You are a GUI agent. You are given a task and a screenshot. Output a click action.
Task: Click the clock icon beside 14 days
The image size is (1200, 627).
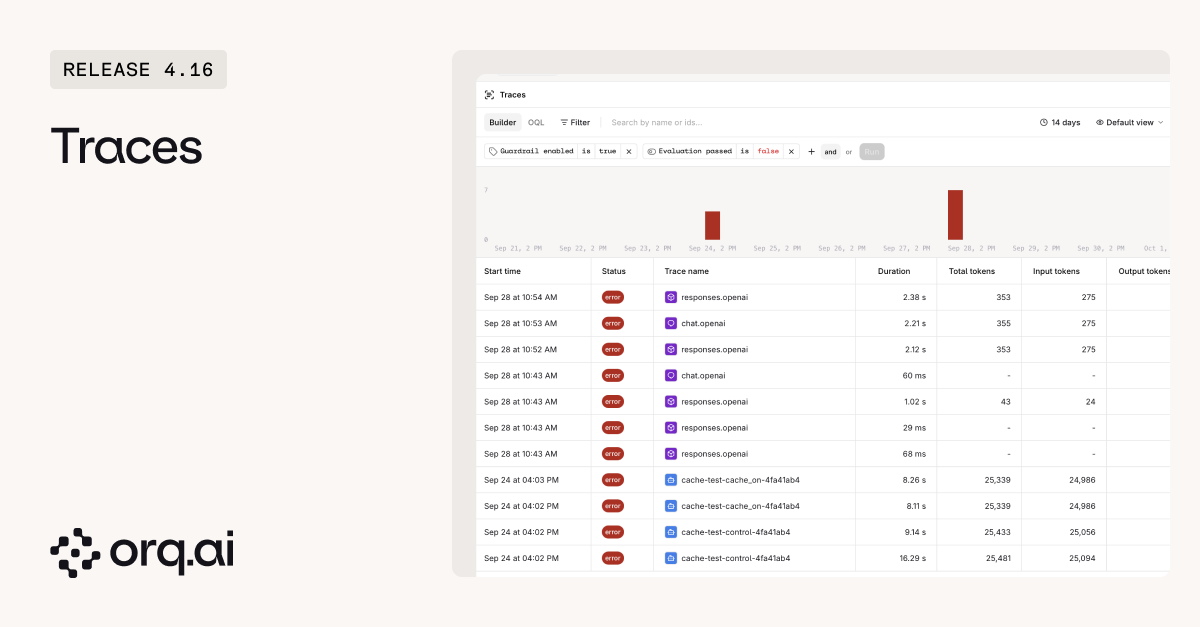(x=1043, y=122)
